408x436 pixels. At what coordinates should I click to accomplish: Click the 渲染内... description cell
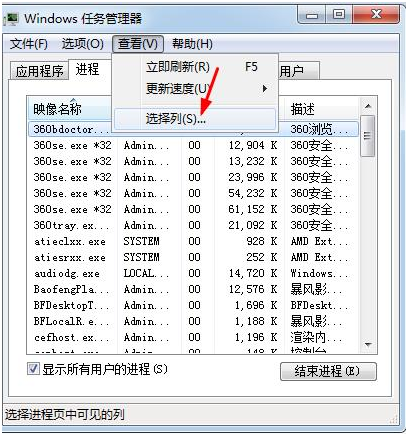(316, 337)
